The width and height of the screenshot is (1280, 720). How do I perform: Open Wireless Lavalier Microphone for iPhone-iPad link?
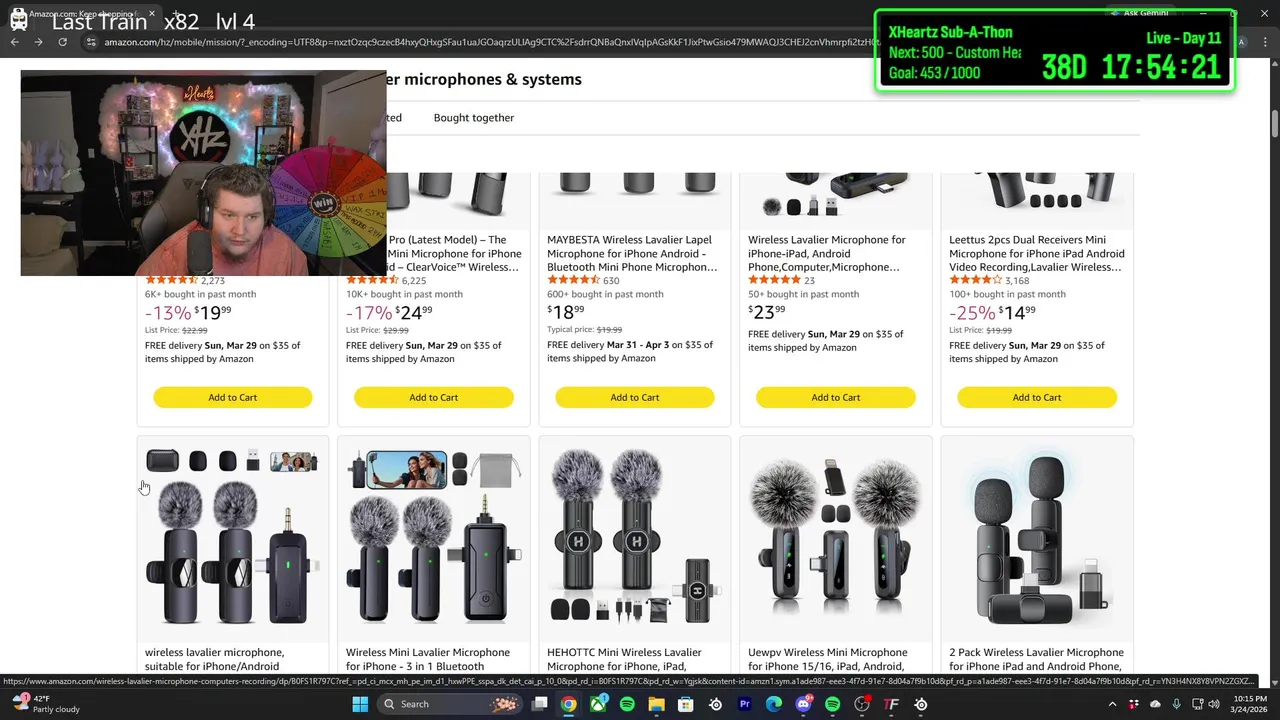click(827, 253)
